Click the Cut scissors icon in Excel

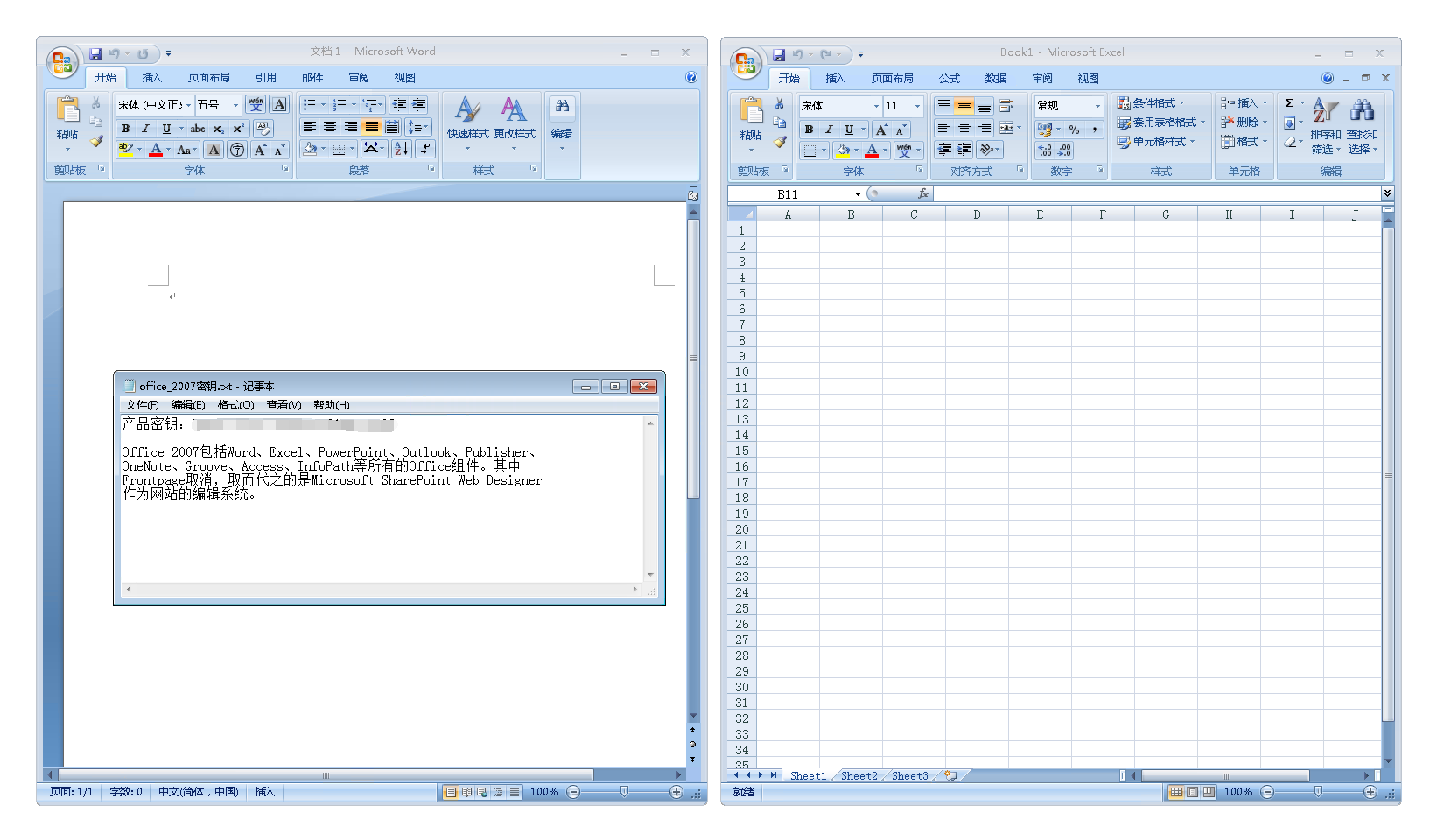pyautogui.click(x=779, y=104)
